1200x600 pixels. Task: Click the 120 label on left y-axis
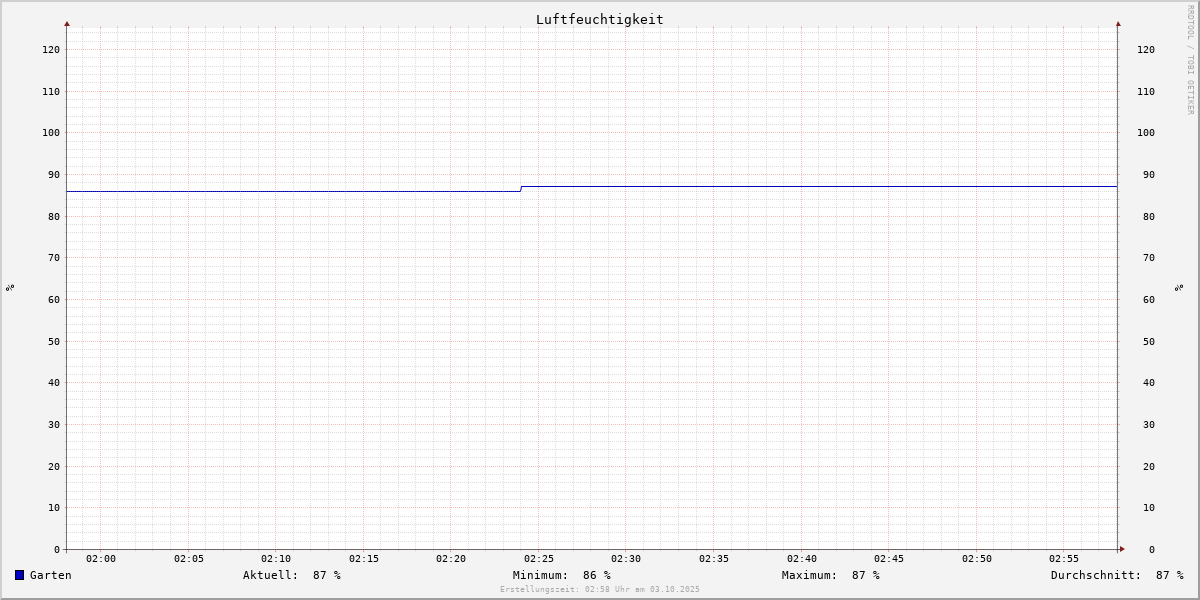point(51,50)
